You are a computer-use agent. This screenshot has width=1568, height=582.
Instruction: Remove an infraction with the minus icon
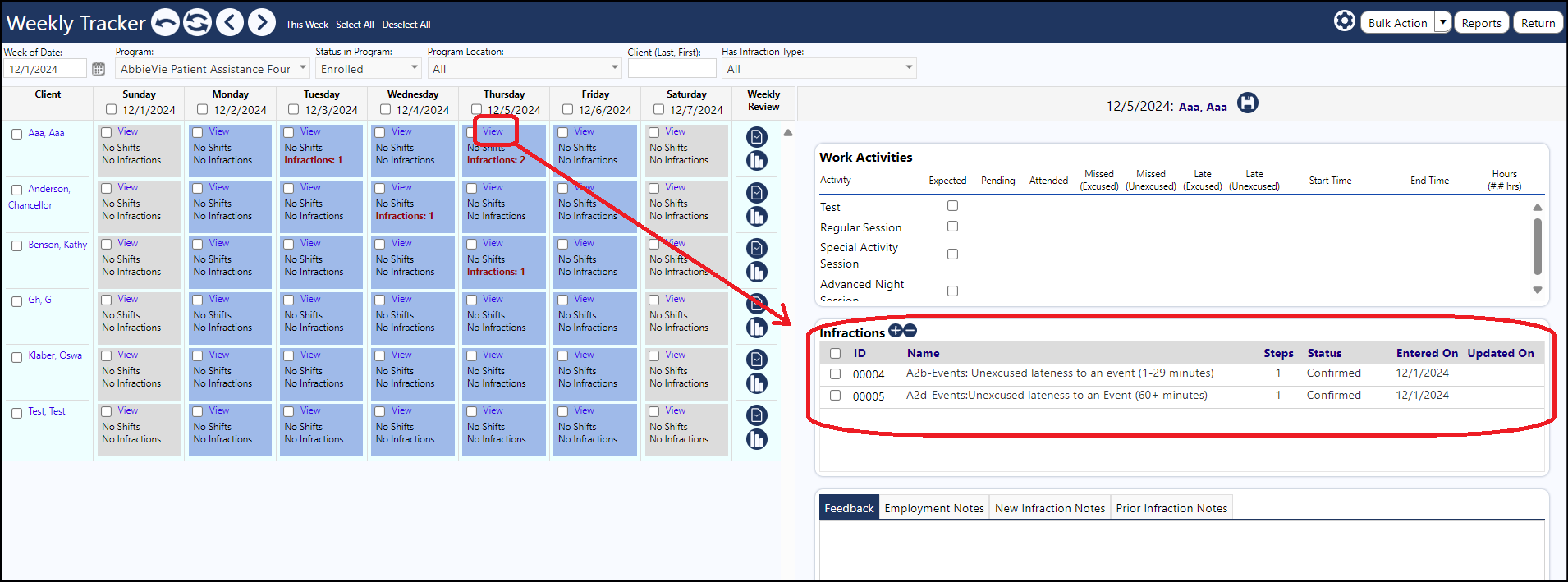[x=910, y=331]
